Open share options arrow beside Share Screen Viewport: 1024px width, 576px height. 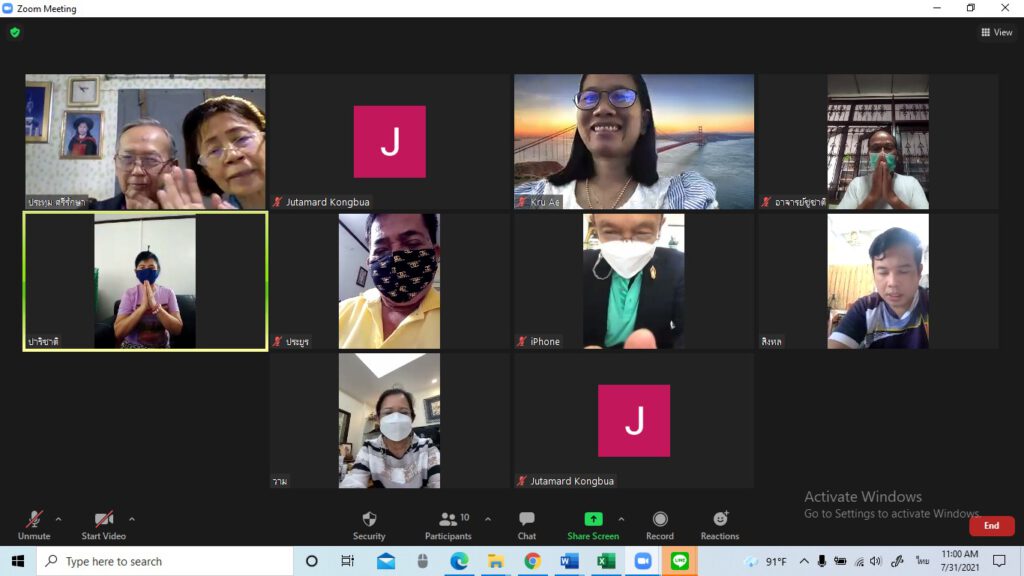pos(621,519)
